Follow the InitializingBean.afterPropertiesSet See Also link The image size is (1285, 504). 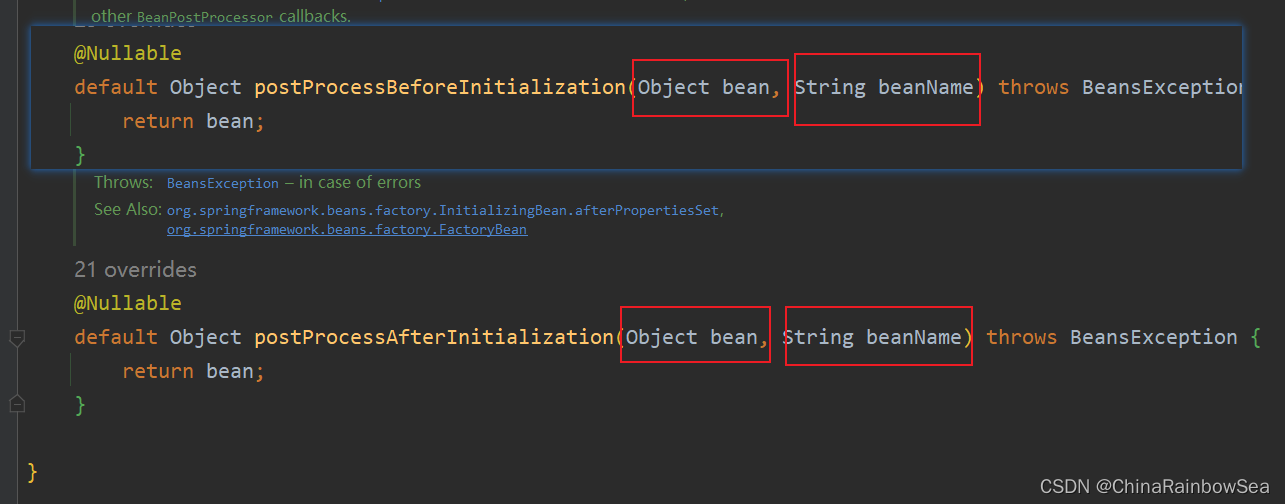pyautogui.click(x=443, y=211)
